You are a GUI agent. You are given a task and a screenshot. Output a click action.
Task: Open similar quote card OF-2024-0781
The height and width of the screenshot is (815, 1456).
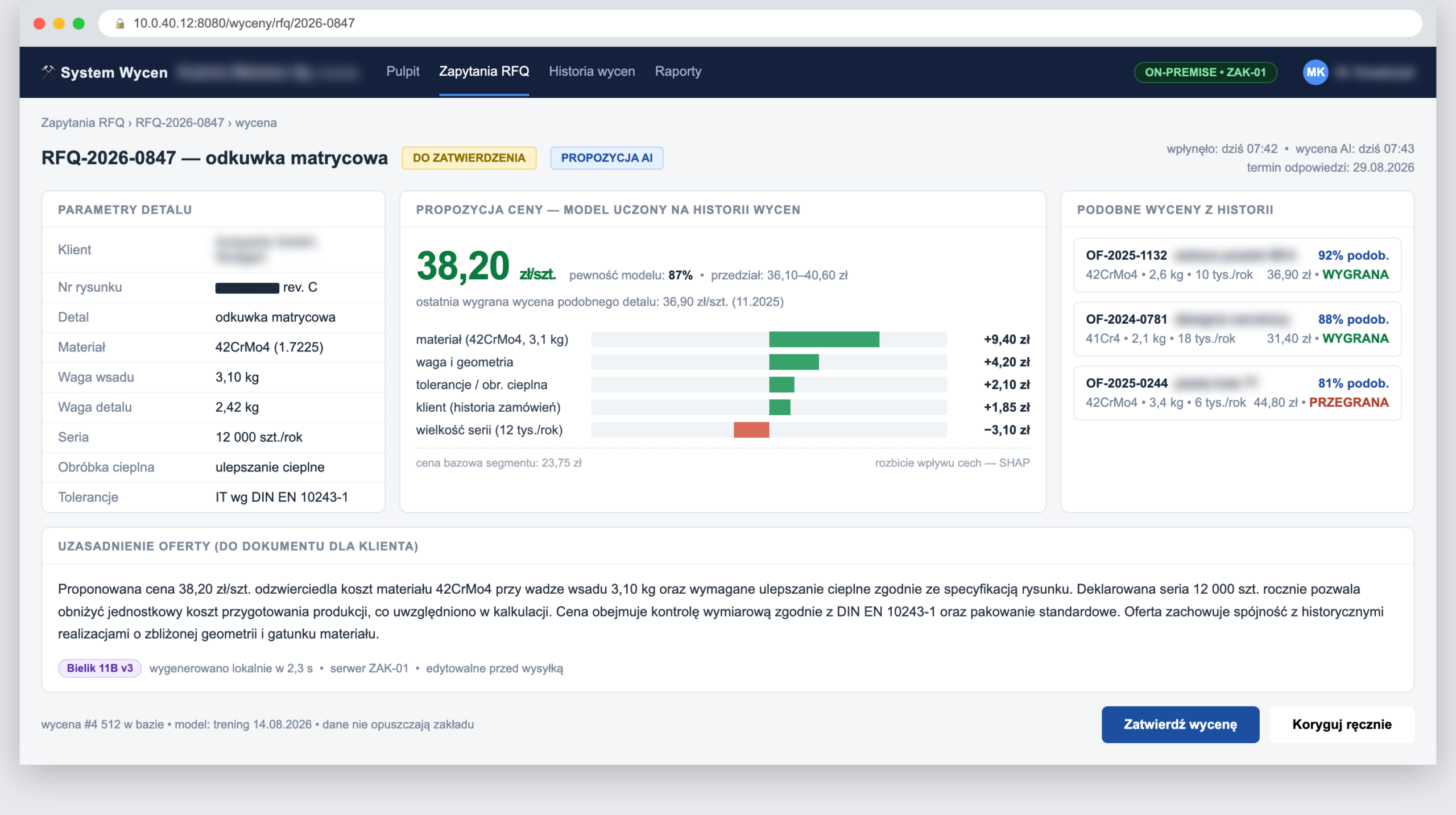[1237, 329]
